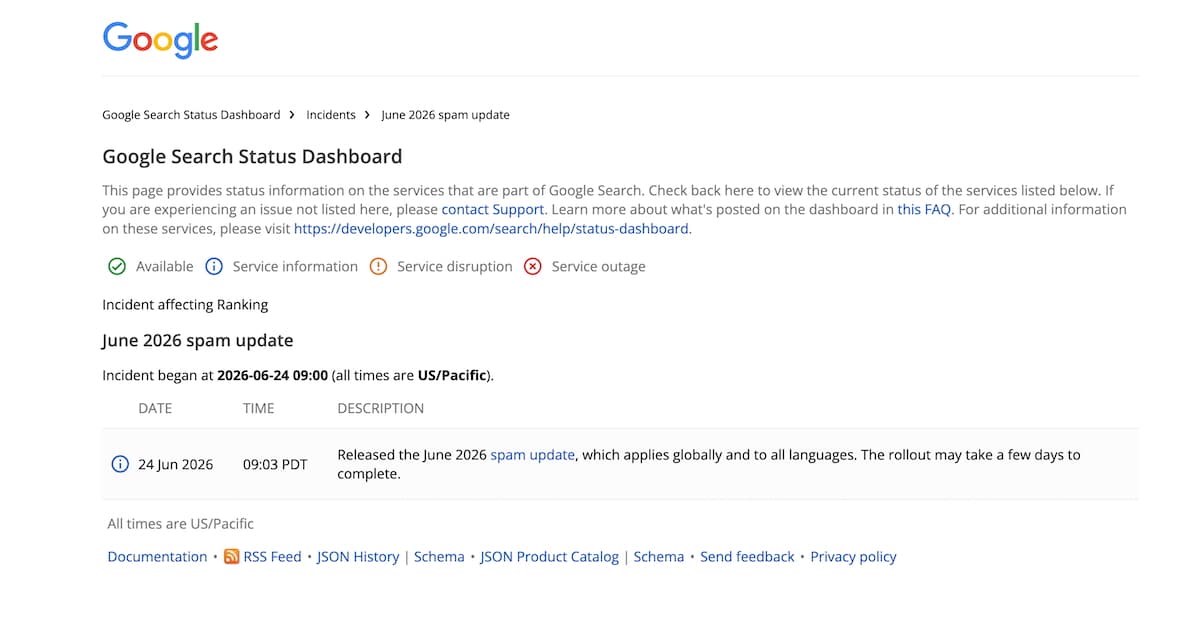Open the Documentation footer link
1200x642 pixels.
[157, 556]
